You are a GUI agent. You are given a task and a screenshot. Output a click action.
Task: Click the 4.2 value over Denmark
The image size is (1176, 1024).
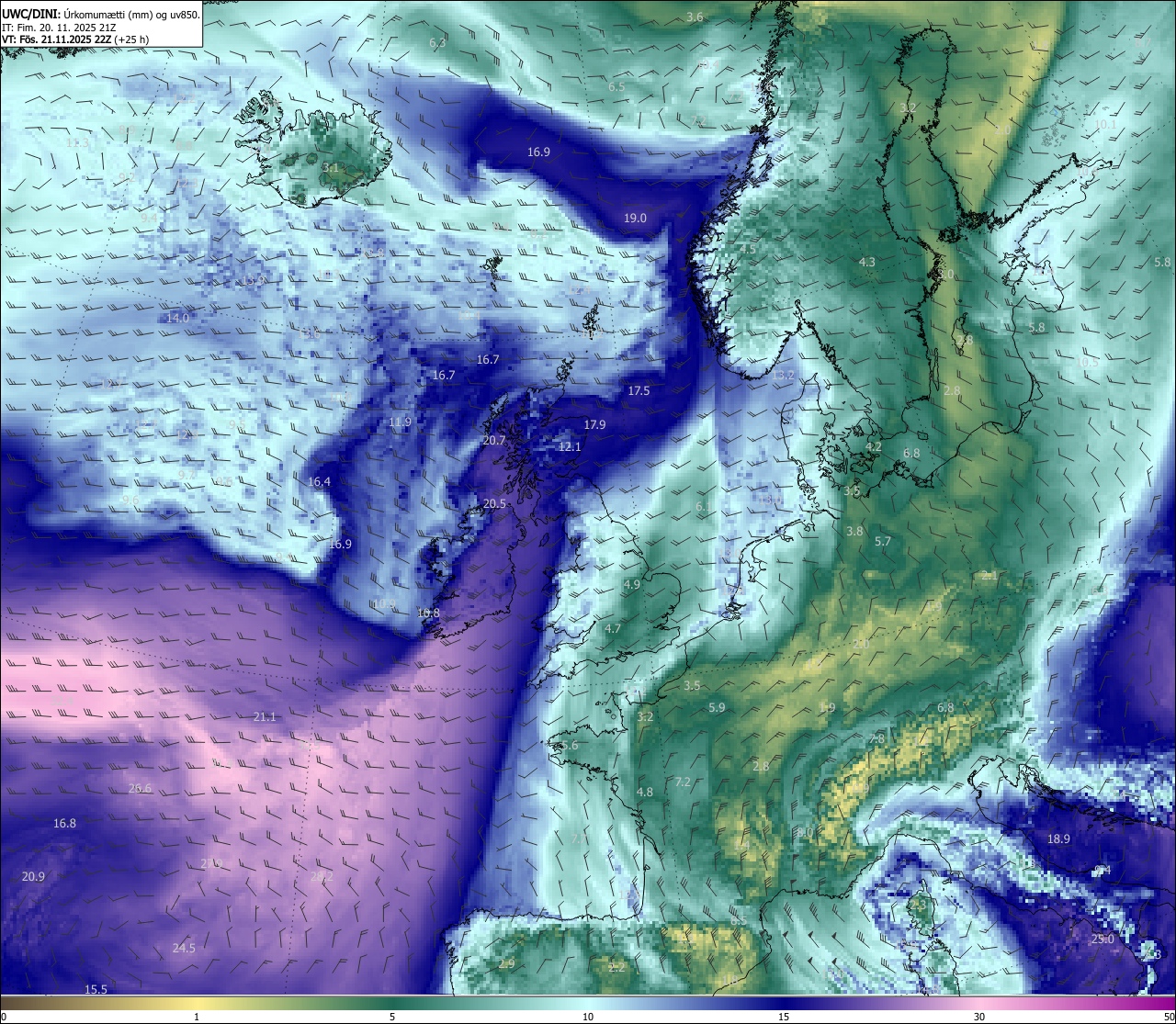point(874,447)
